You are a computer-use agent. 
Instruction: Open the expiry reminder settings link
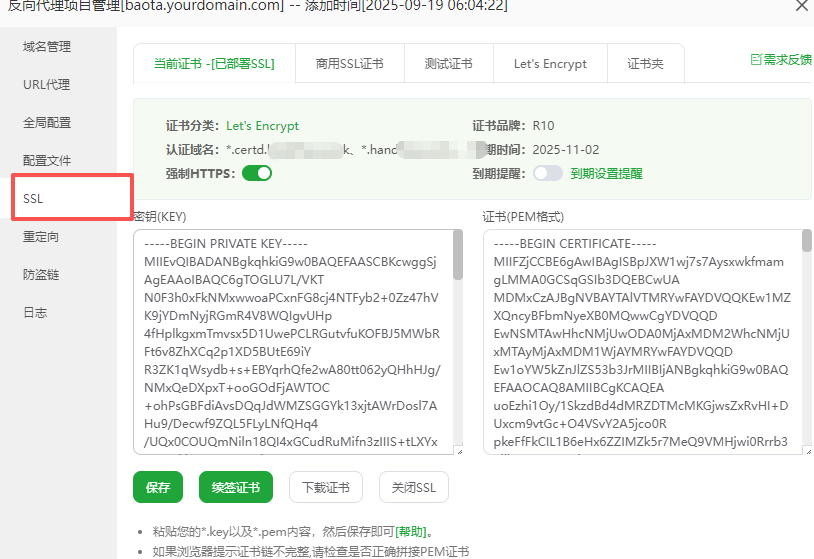click(607, 173)
